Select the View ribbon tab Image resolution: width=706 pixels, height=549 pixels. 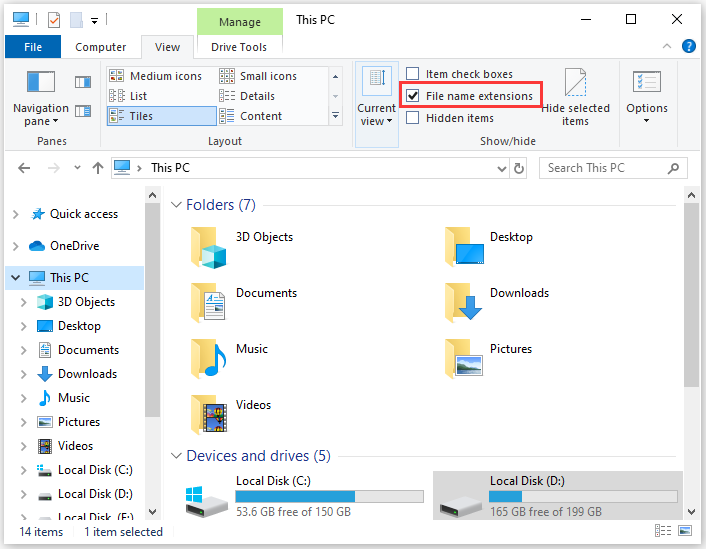click(167, 47)
